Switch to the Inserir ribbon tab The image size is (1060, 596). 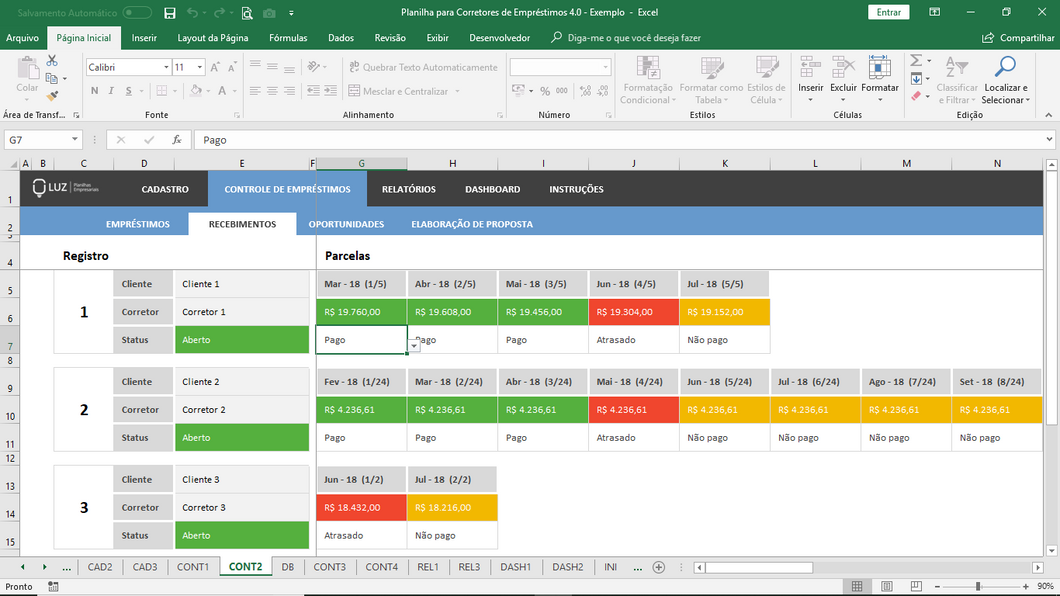point(144,38)
